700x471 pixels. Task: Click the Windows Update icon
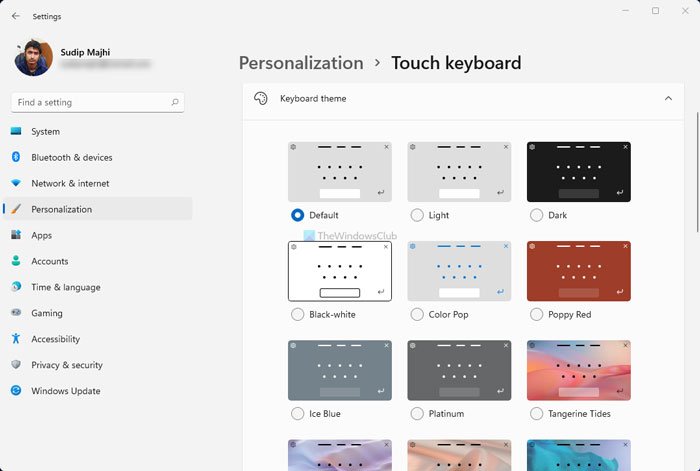tap(16, 391)
